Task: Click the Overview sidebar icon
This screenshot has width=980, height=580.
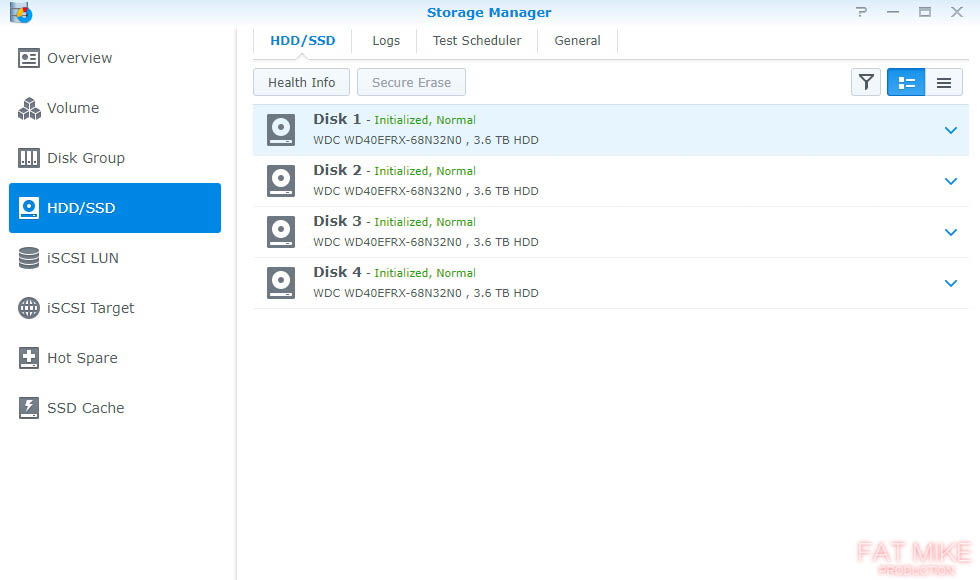Action: coord(29,58)
